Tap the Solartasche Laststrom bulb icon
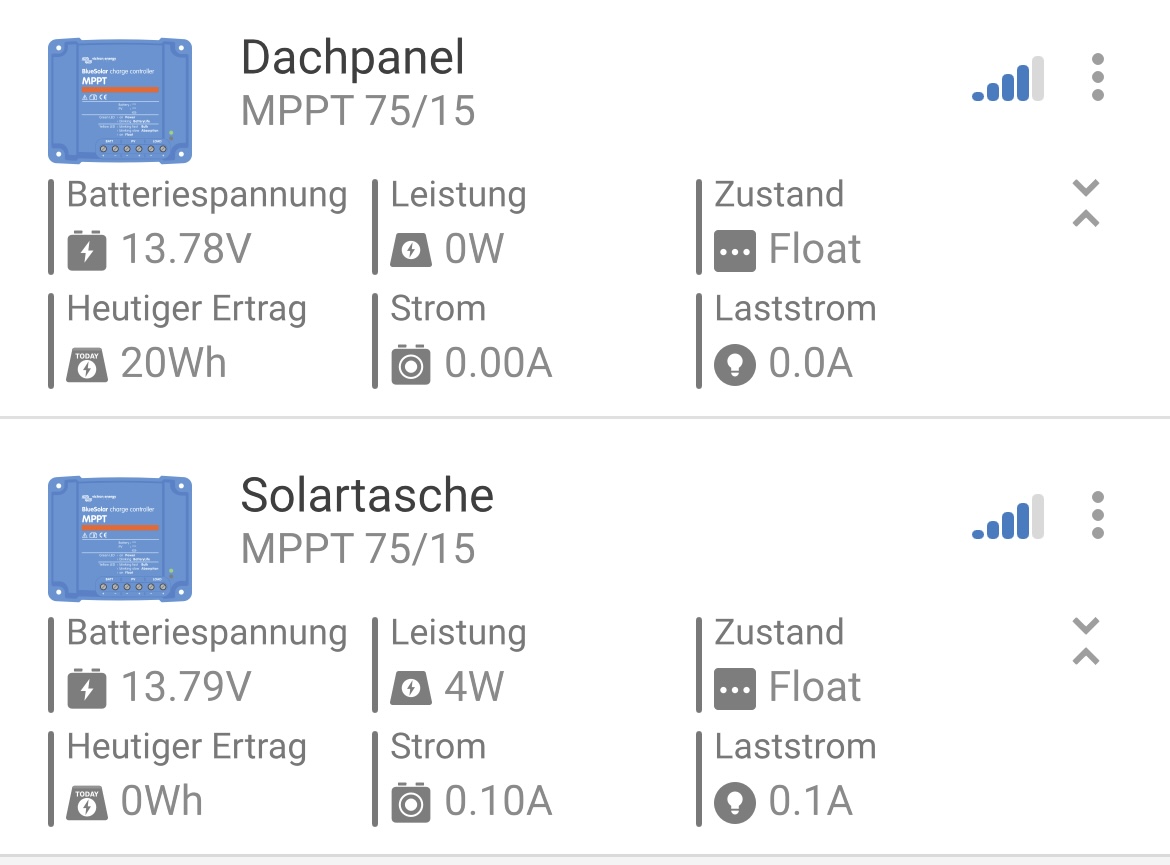This screenshot has width=1170, height=865. 735,803
